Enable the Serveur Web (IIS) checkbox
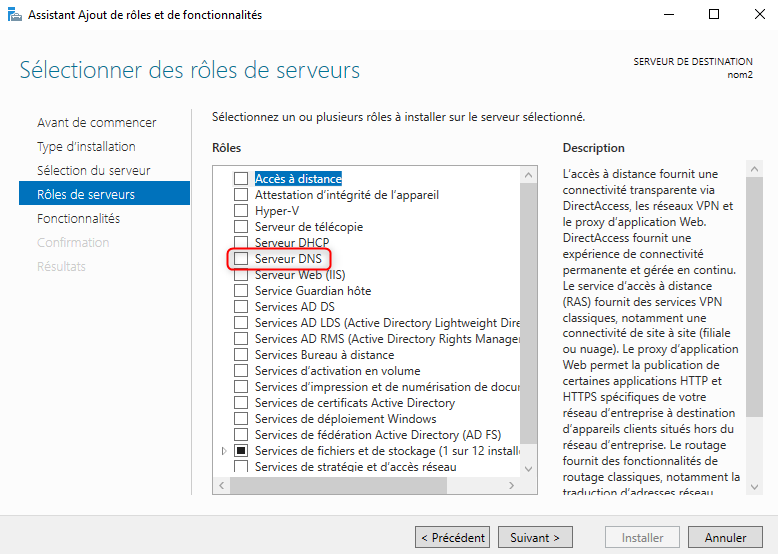 [241, 274]
